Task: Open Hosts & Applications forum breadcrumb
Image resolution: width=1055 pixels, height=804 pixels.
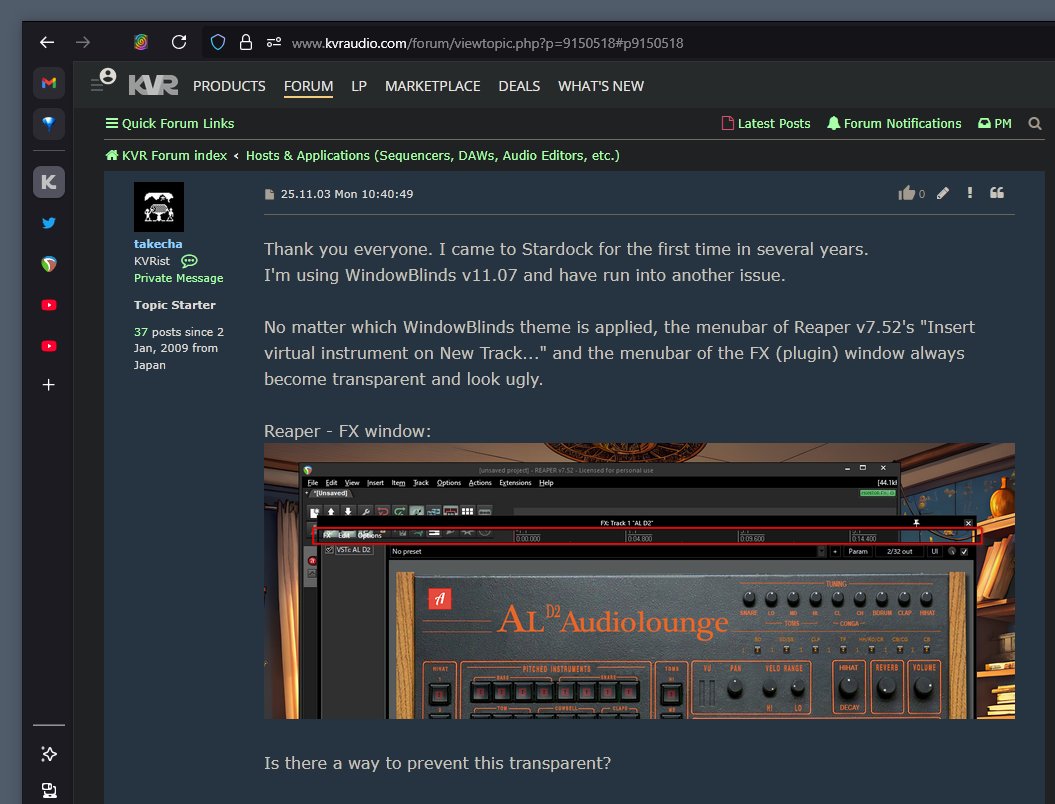Action: click(433, 155)
